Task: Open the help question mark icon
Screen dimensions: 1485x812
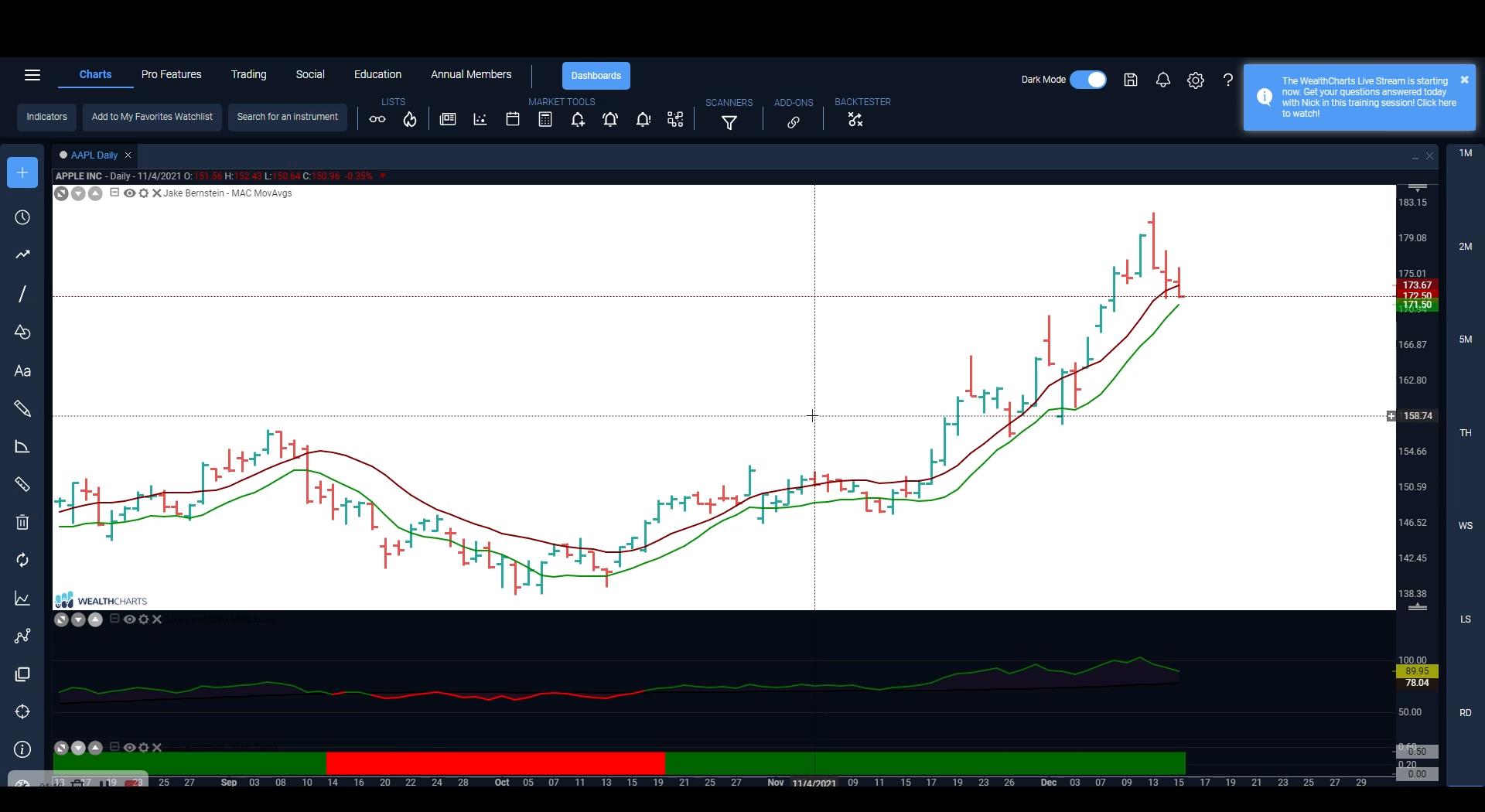Action: click(1228, 80)
